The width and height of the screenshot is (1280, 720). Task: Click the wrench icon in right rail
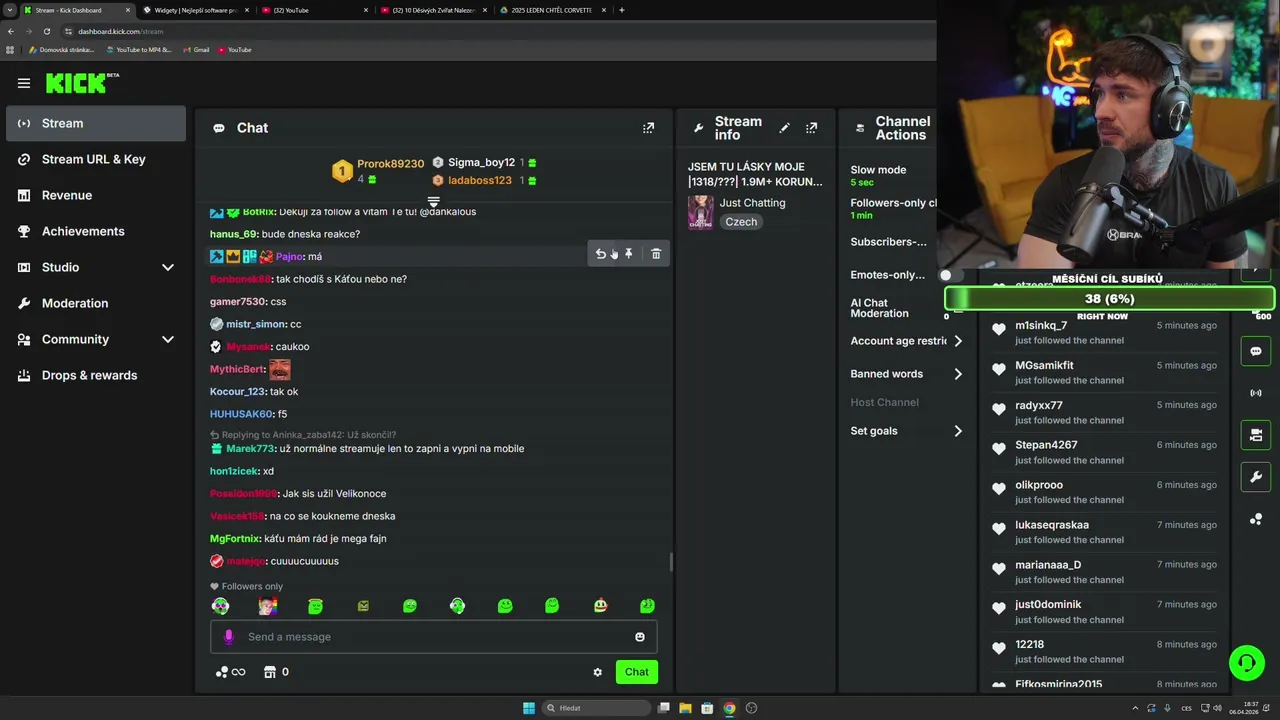(1256, 477)
